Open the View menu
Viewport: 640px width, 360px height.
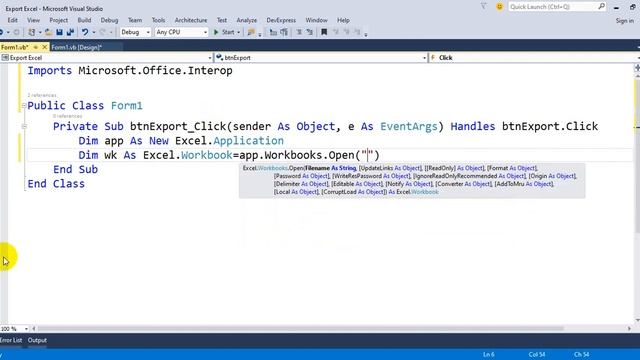[33, 20]
